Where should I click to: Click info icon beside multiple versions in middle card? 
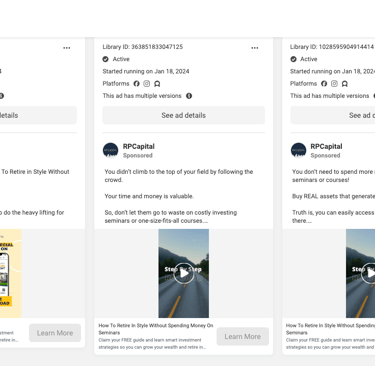189,96
